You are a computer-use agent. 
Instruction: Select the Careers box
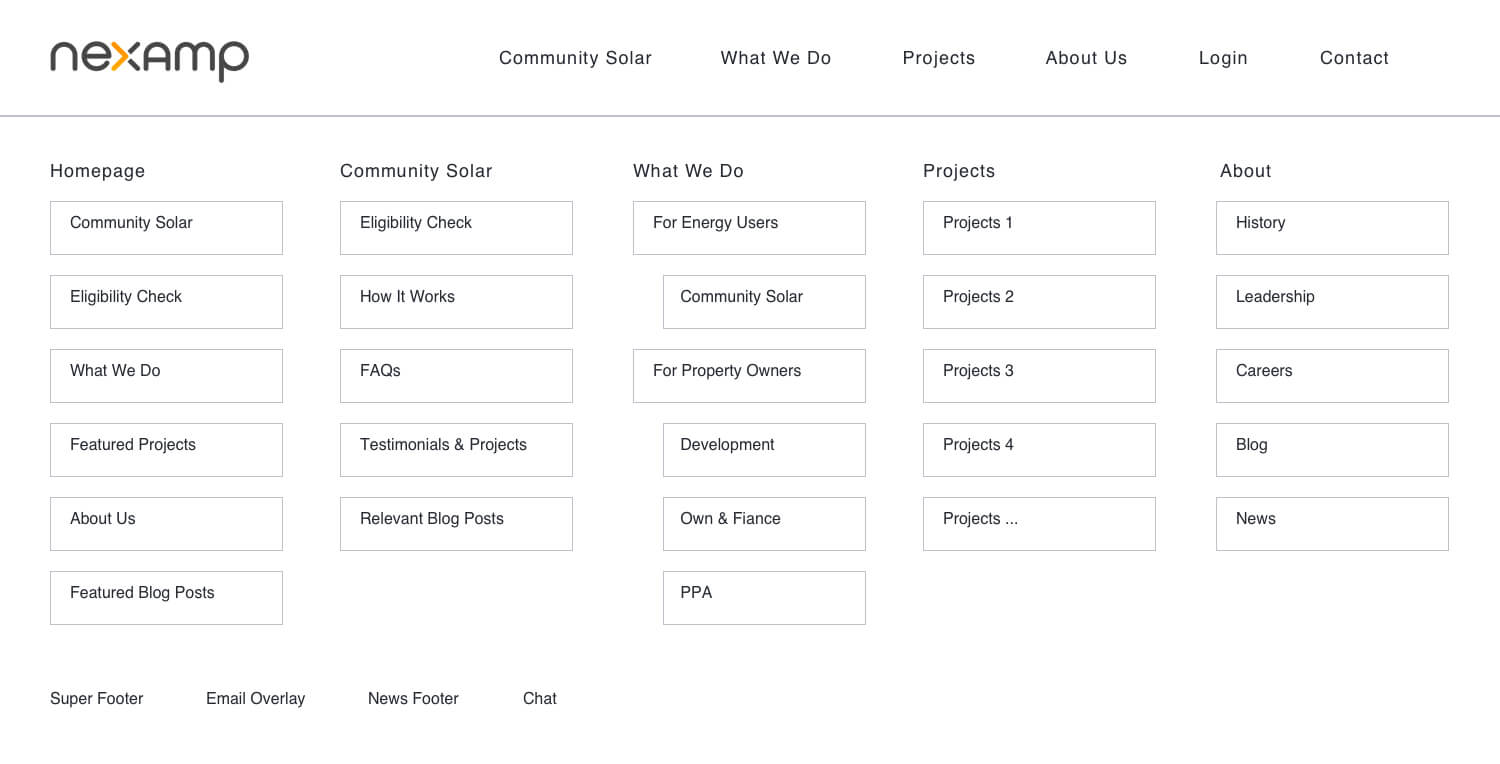1332,375
